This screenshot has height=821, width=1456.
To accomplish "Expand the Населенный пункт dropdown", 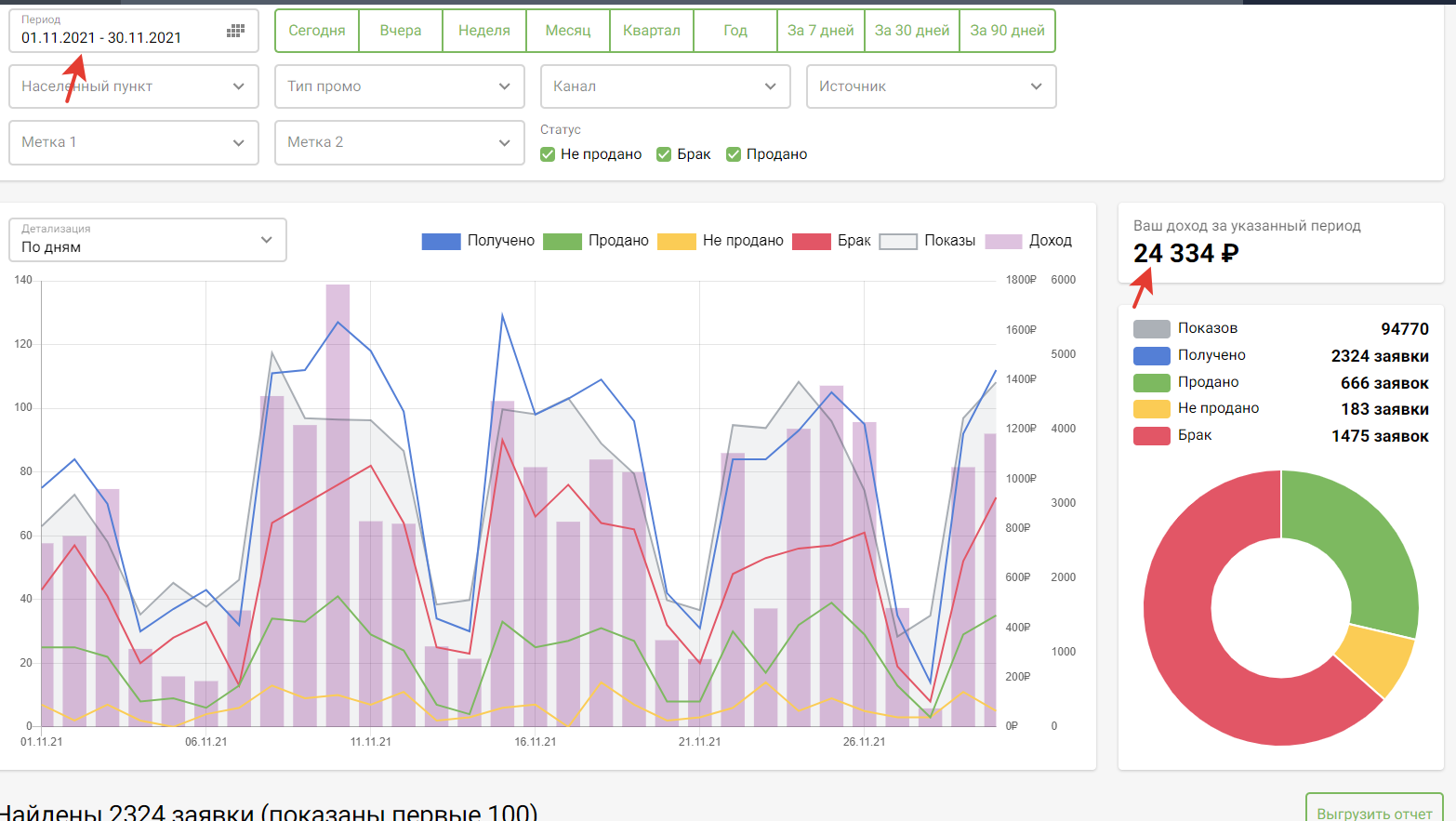I will click(134, 86).
